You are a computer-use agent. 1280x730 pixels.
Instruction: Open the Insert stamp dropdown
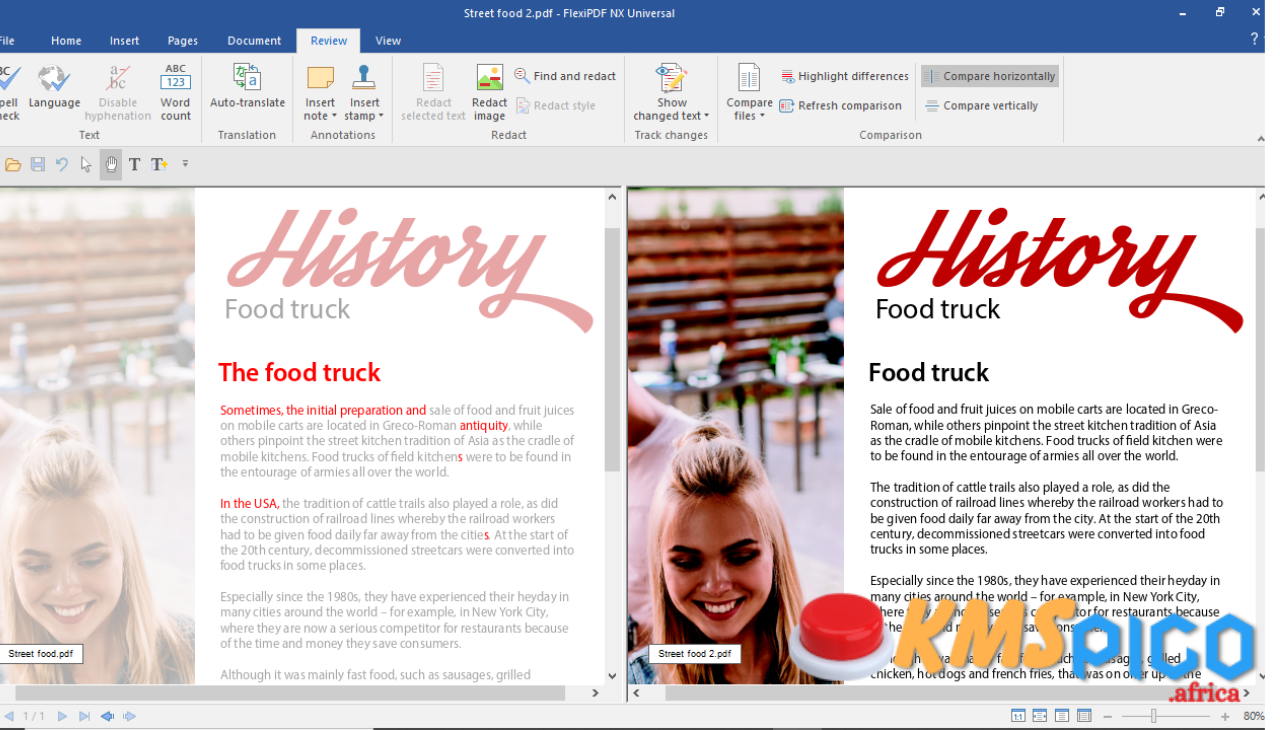364,93
